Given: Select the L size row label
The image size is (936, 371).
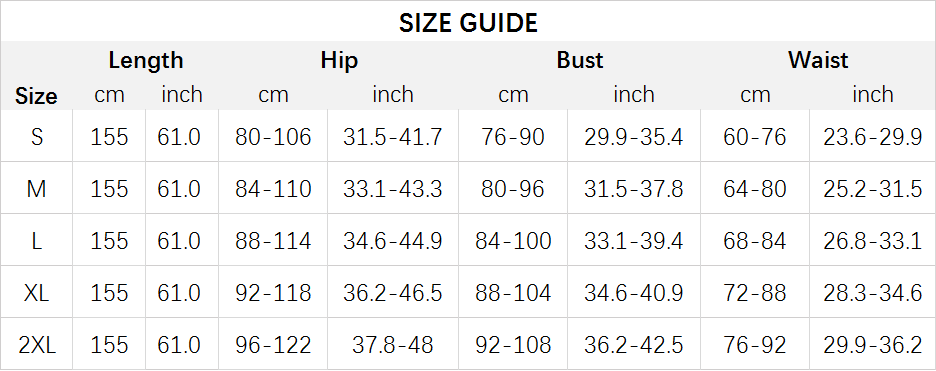Looking at the screenshot, I should (x=36, y=241).
